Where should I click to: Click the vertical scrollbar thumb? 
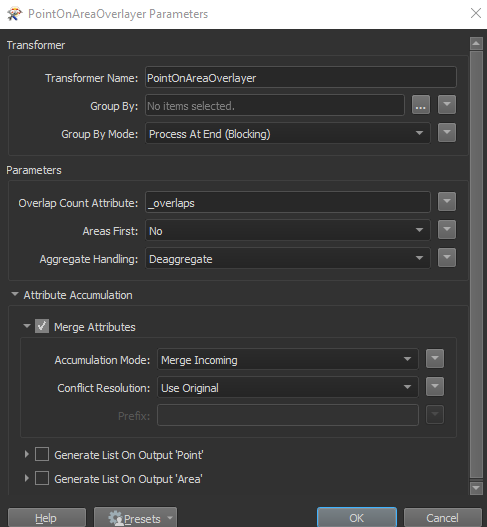pos(476,265)
